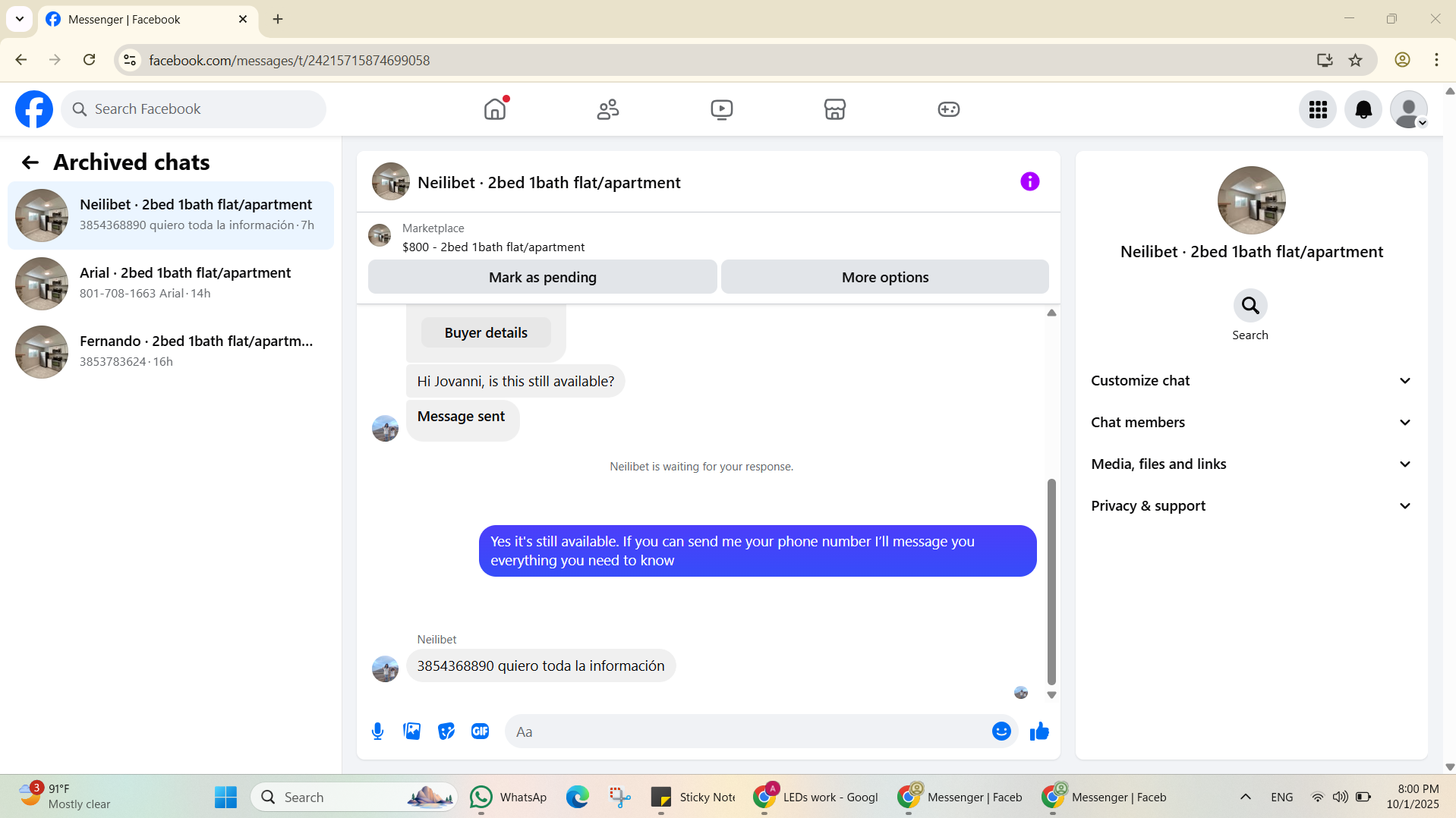The height and width of the screenshot is (818, 1456).
Task: Send a voice clip with microphone
Action: pyautogui.click(x=378, y=731)
